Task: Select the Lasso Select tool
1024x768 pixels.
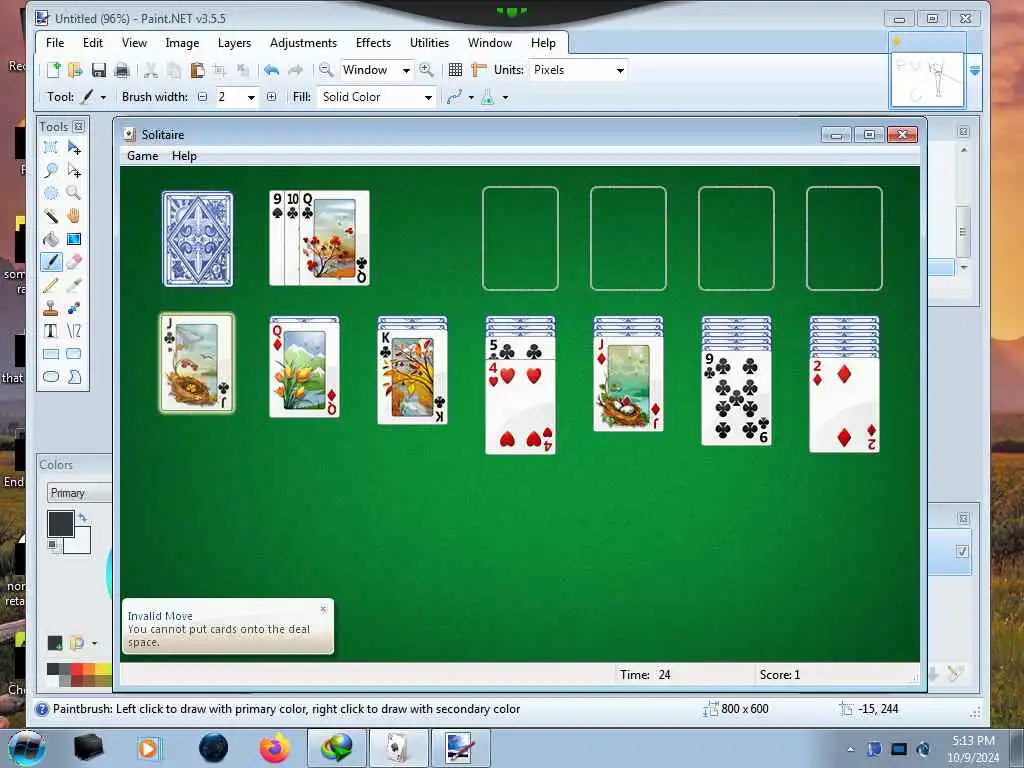Action: point(51,170)
